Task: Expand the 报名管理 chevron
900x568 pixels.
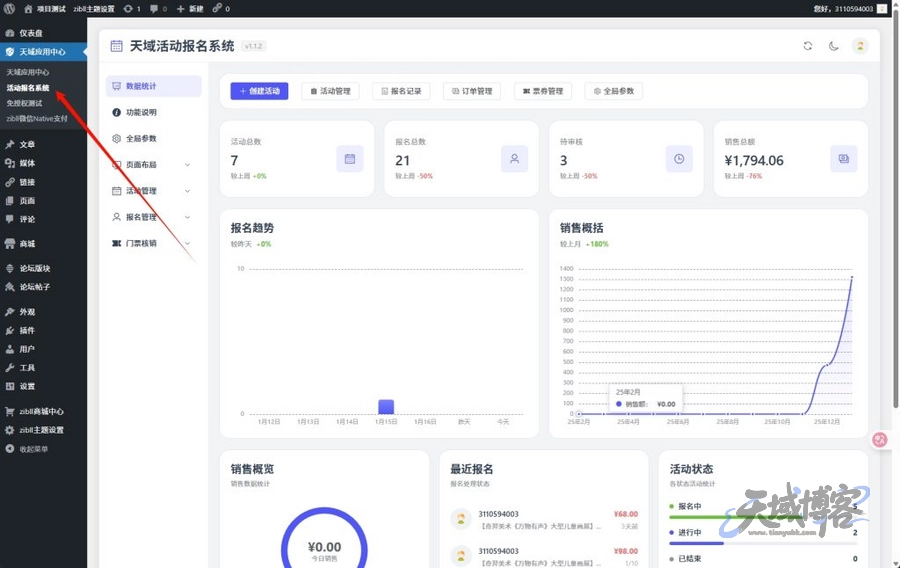Action: [x=187, y=217]
